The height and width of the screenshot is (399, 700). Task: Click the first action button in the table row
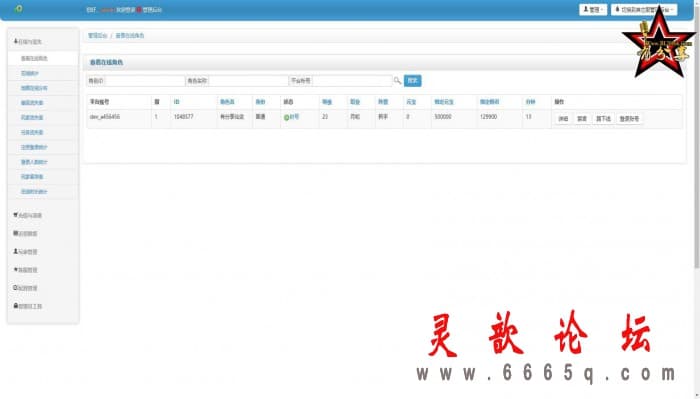click(563, 119)
